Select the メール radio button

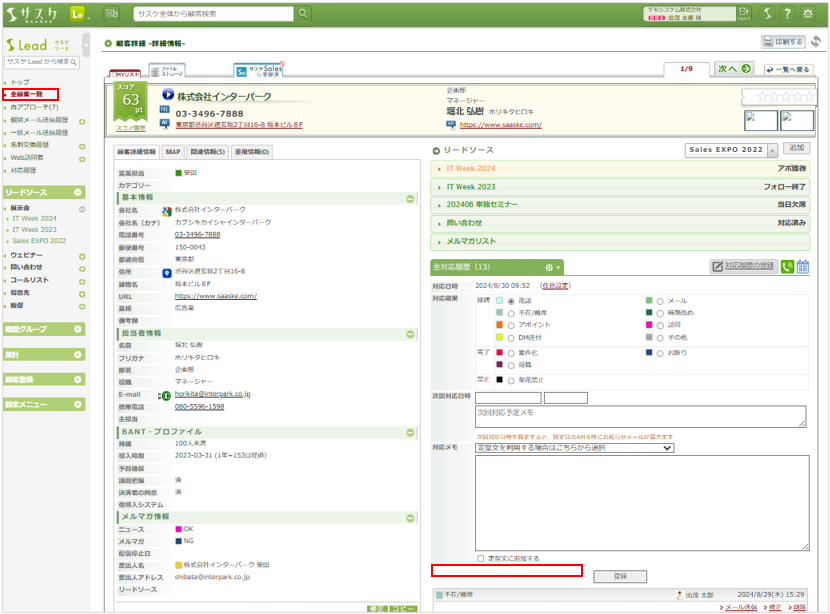pos(660,301)
